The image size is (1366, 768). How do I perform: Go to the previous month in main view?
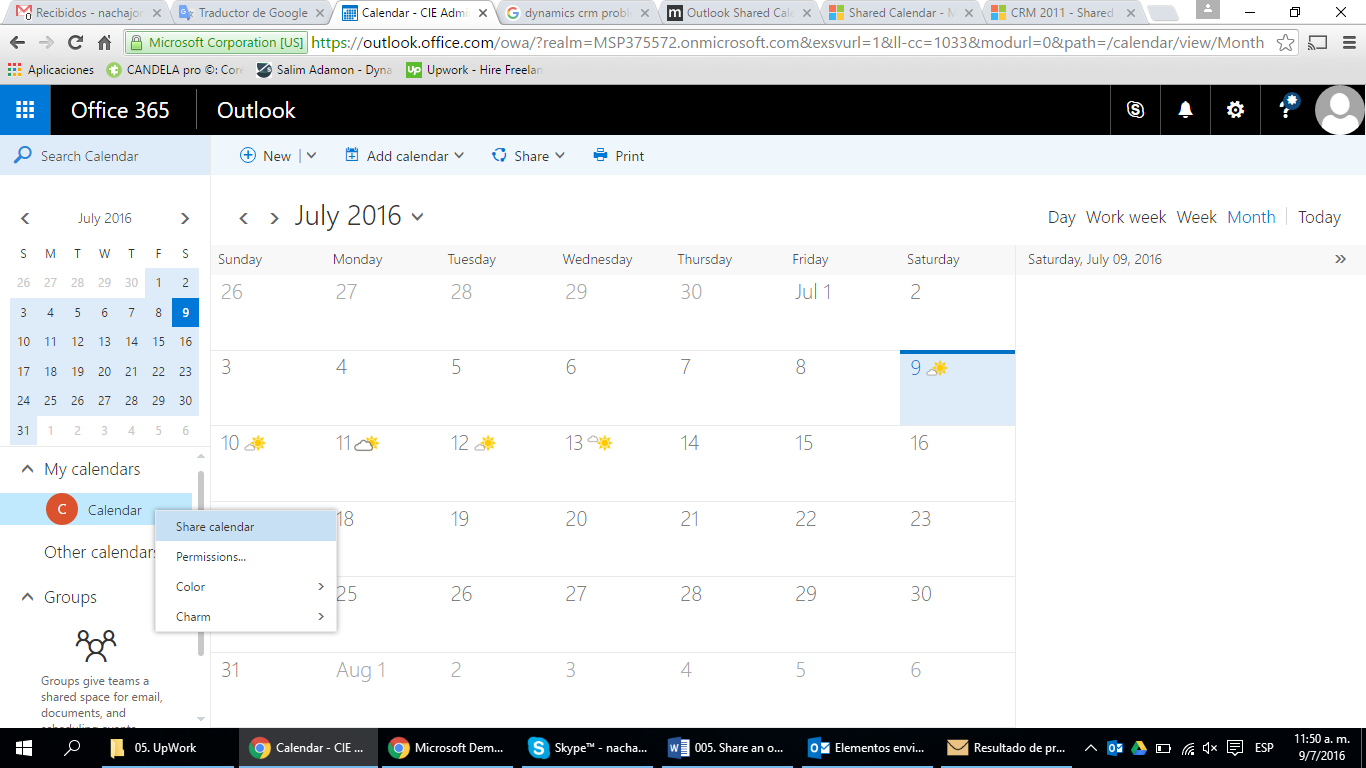(243, 218)
